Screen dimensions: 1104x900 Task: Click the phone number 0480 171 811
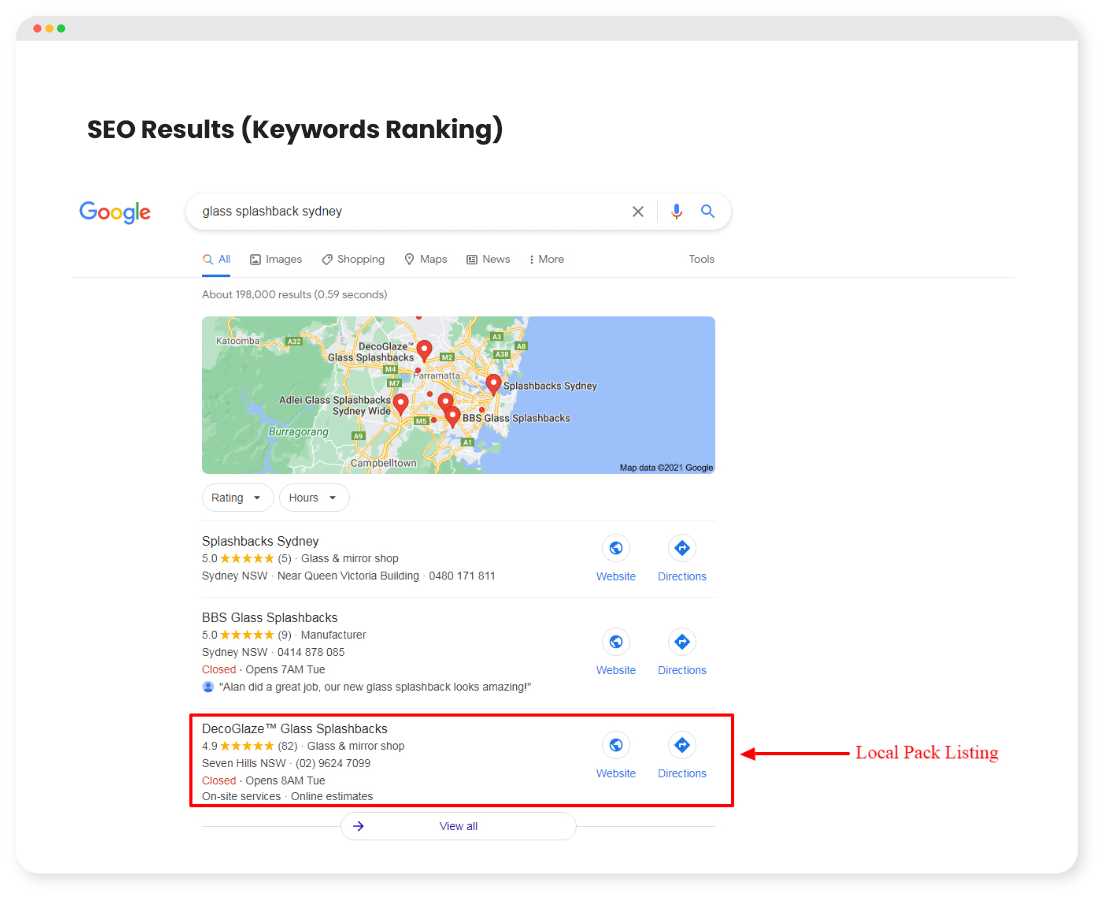tap(462, 576)
